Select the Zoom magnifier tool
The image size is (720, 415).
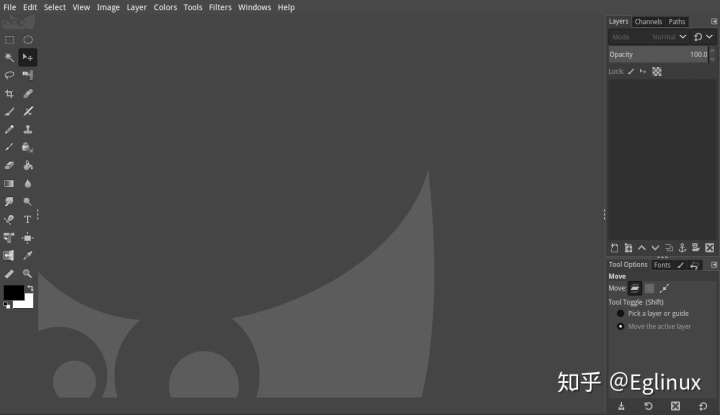28,274
